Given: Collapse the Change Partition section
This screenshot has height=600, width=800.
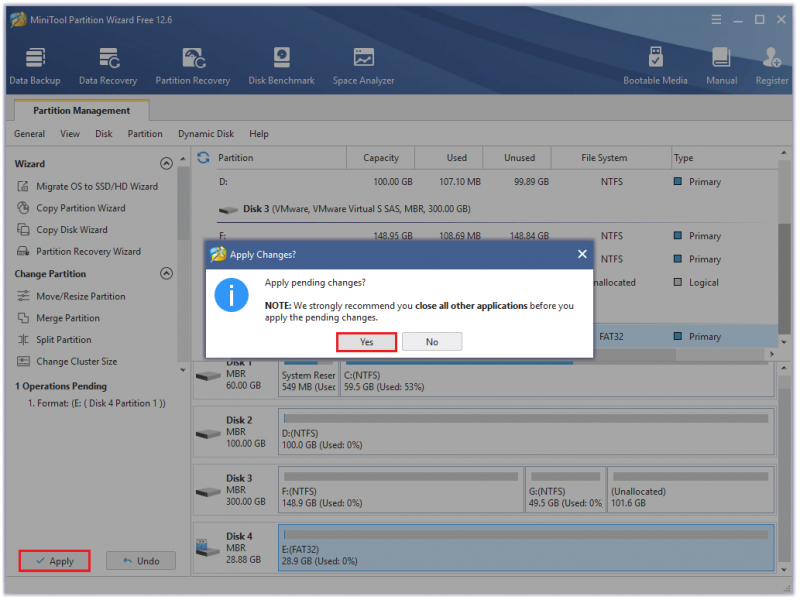Looking at the screenshot, I should [166, 273].
